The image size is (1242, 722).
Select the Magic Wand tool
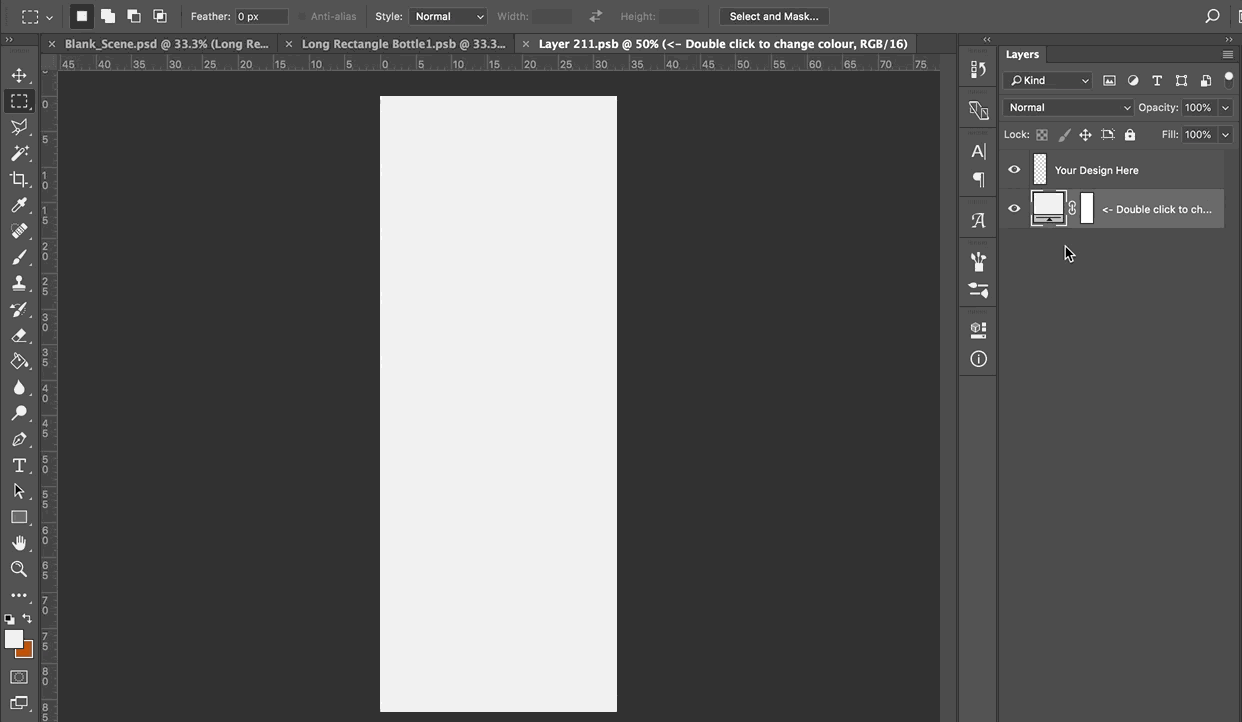[x=19, y=153]
